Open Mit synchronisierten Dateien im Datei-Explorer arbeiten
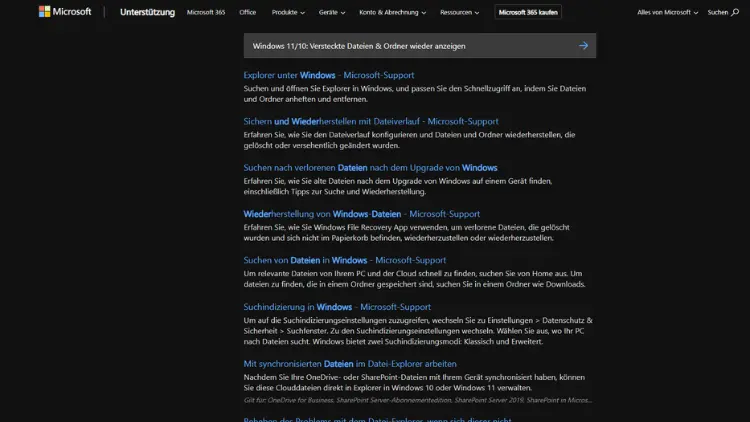Screen dimensions: 750x422 [x=350, y=364]
